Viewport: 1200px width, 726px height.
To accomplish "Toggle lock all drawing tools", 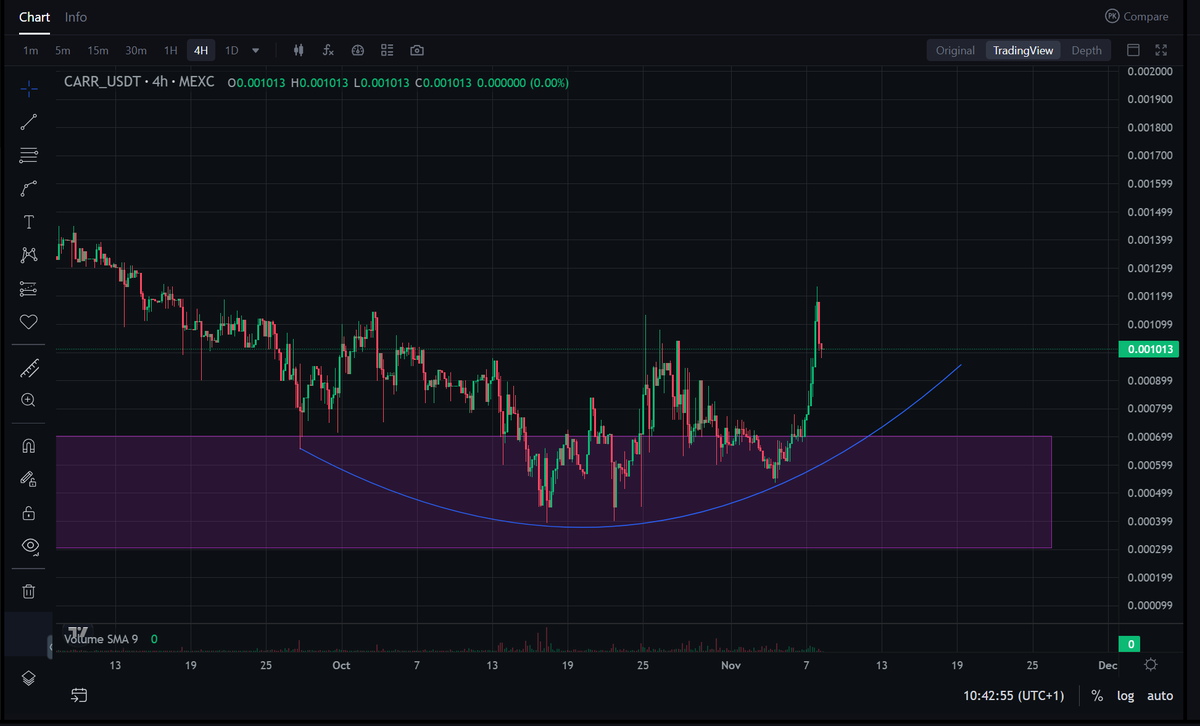I will click(28, 513).
